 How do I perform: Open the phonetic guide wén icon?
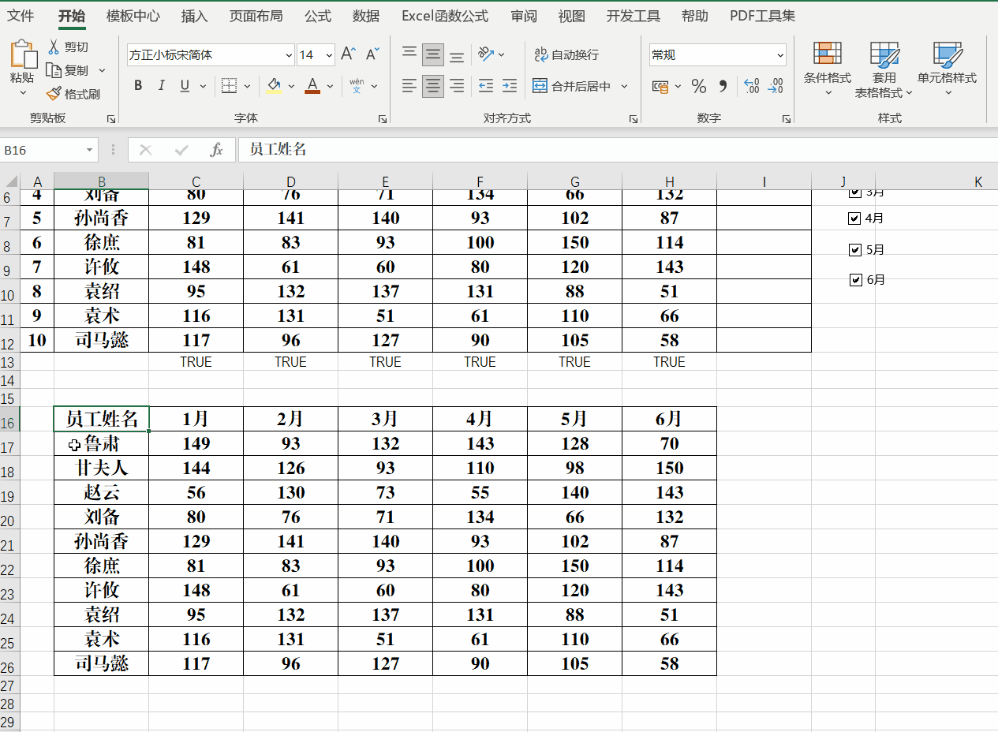[357, 85]
